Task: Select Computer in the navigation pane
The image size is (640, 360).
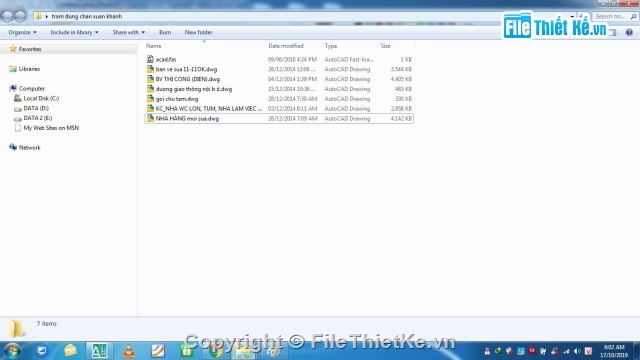Action: [32, 89]
